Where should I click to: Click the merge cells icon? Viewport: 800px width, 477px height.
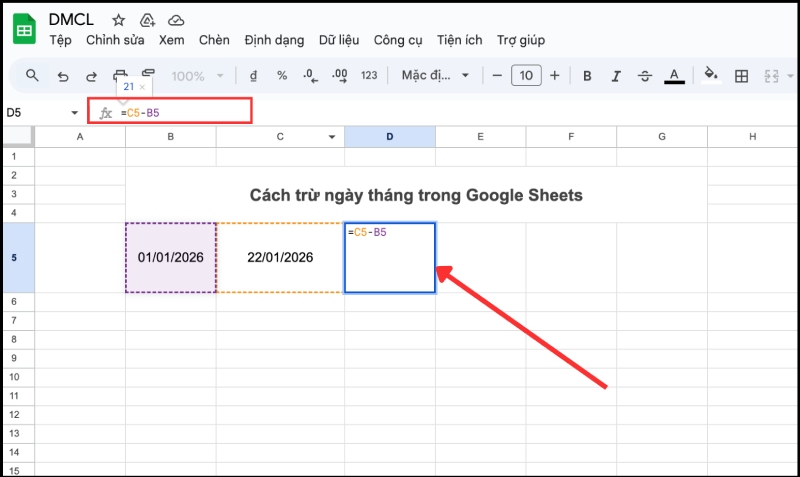pyautogui.click(x=771, y=76)
